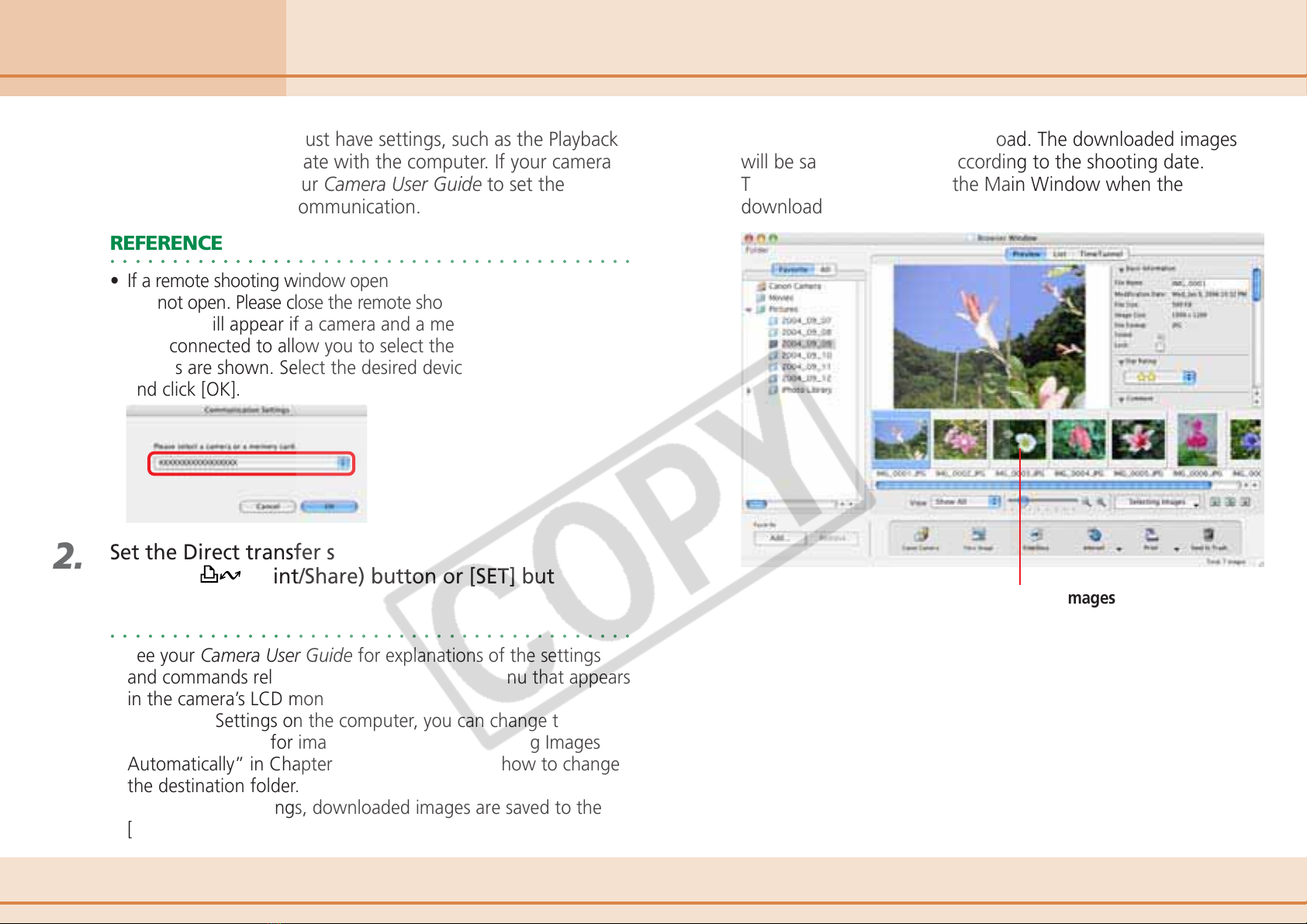1307x924 pixels.
Task: Toggle the Comment section disclosure triangle
Action: tap(1121, 399)
